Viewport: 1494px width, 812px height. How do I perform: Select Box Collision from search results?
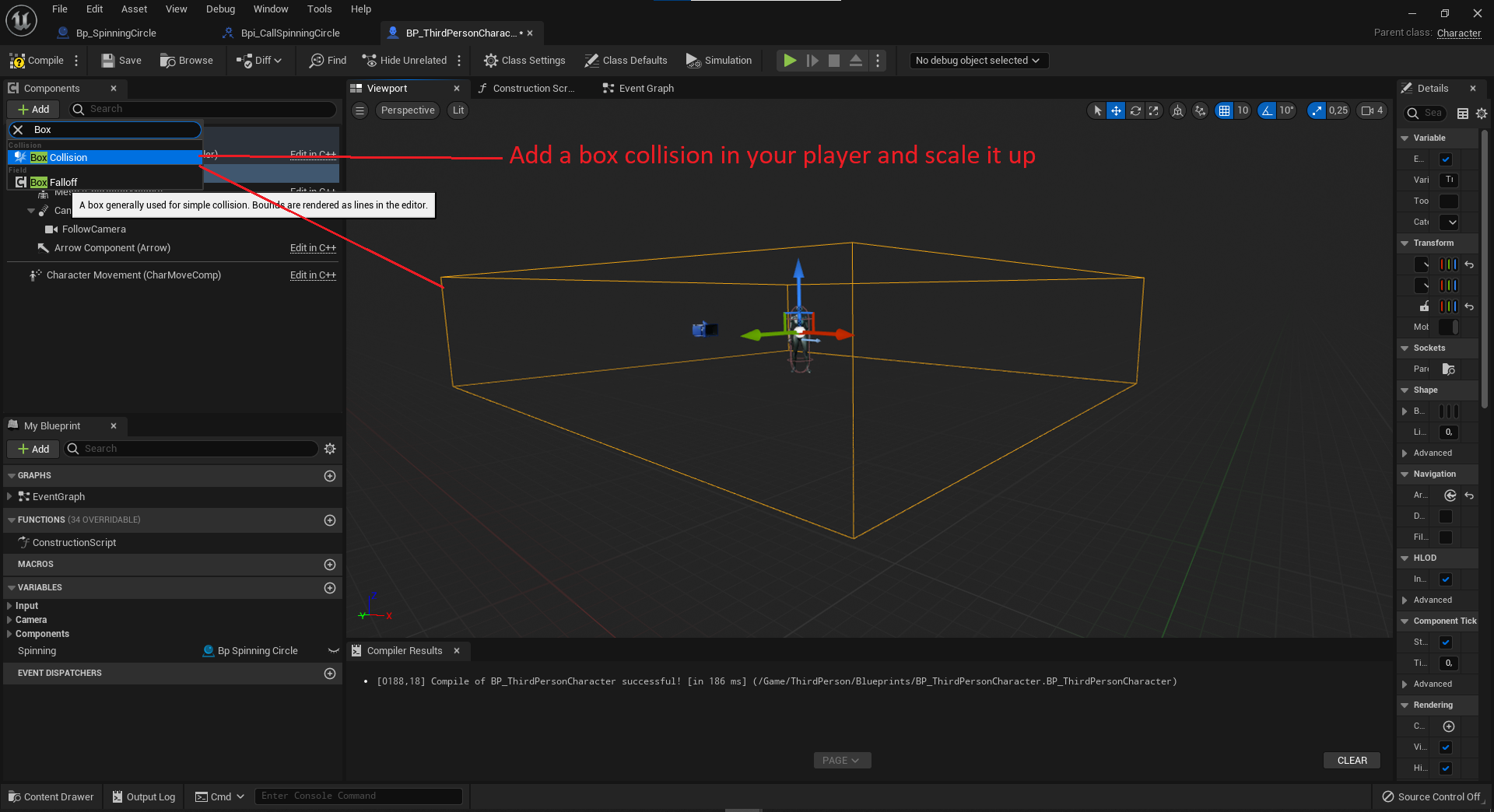pyautogui.click(x=105, y=158)
